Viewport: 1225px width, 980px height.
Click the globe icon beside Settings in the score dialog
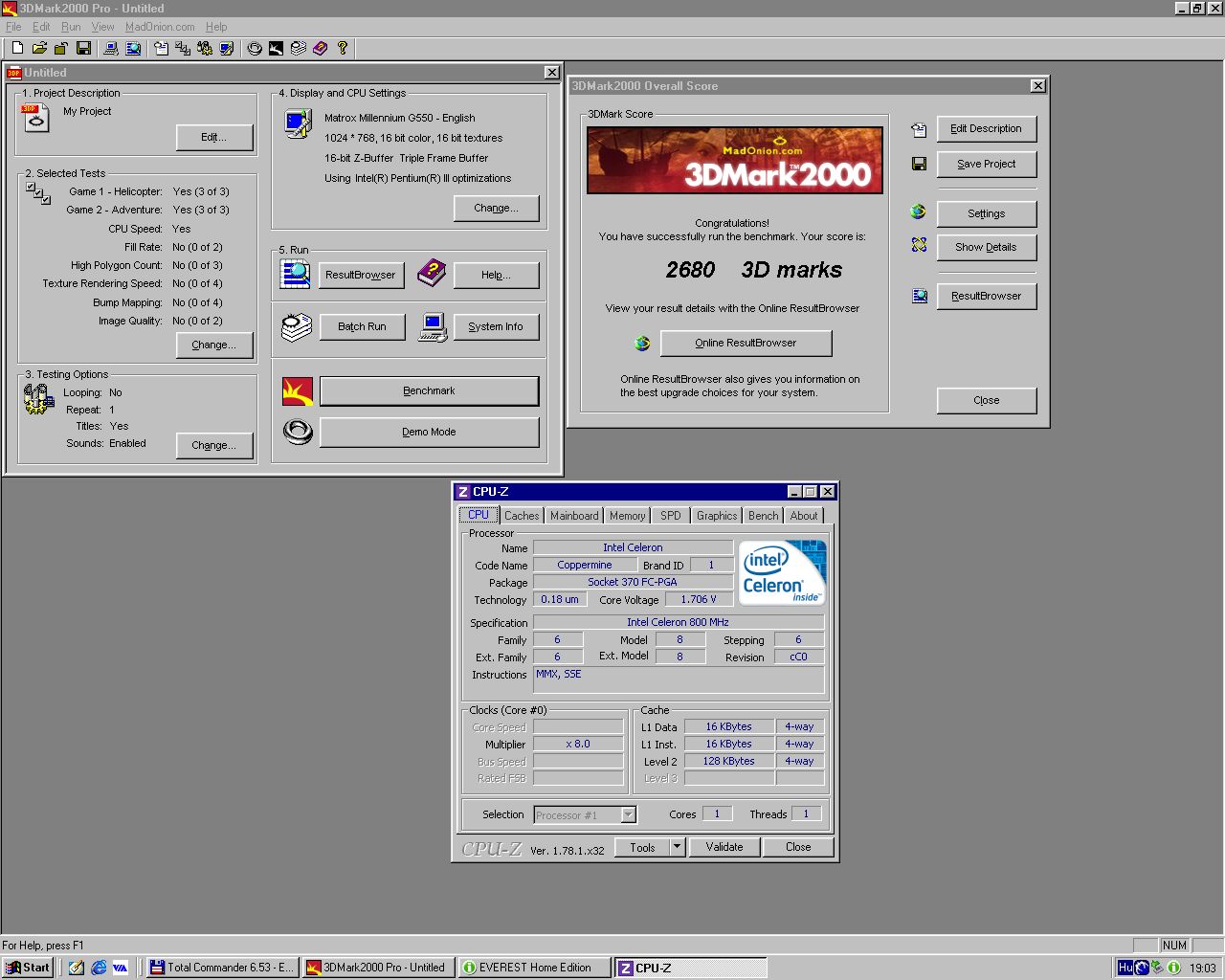[x=919, y=212]
